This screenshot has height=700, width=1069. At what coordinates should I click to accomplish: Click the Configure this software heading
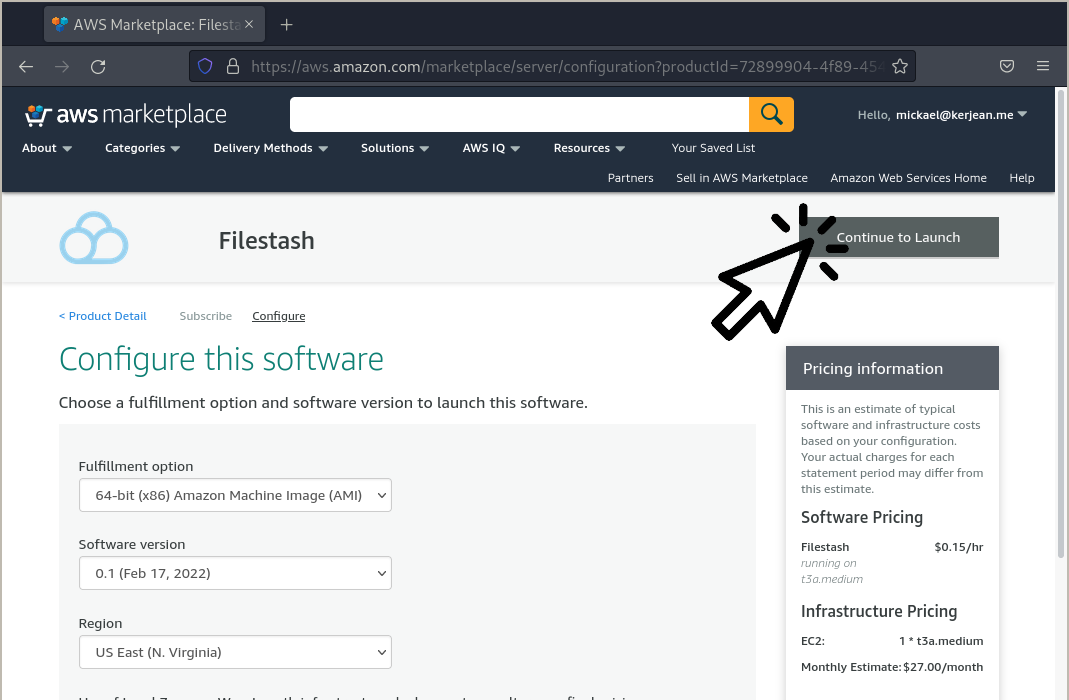[222, 359]
